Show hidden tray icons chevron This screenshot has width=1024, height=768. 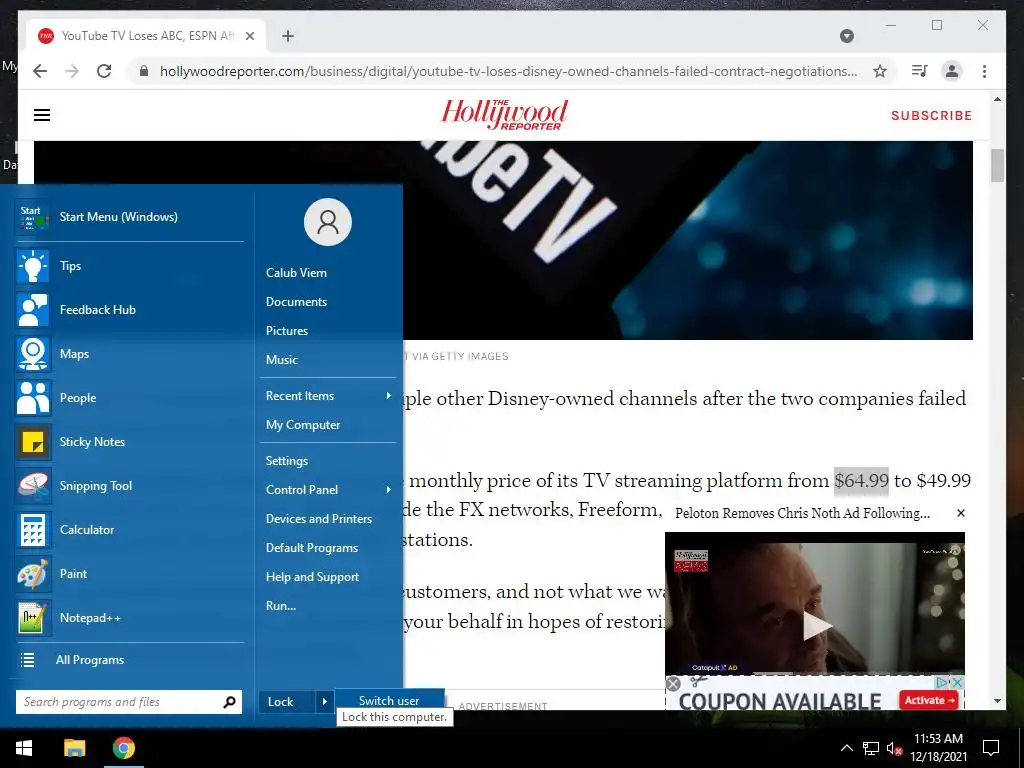pos(846,748)
